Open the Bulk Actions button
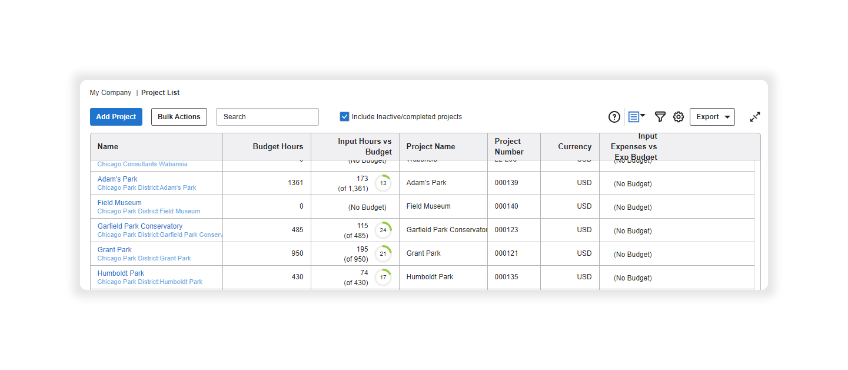Image resolution: width=848 pixels, height=370 pixels. coord(179,117)
